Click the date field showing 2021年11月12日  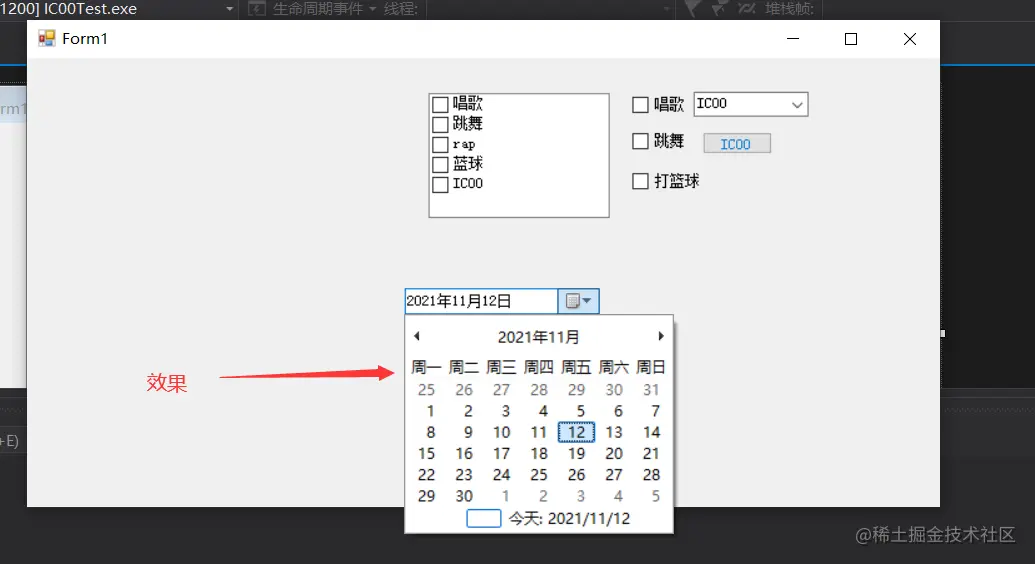click(x=481, y=301)
